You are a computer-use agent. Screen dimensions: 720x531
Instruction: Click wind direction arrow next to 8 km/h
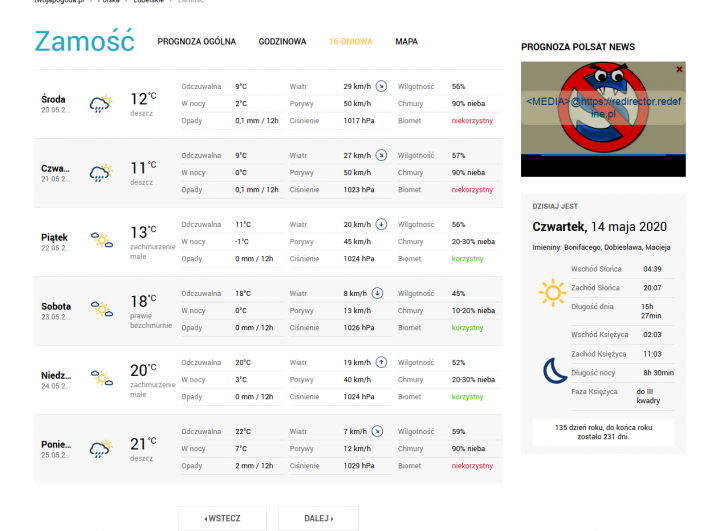click(377, 293)
